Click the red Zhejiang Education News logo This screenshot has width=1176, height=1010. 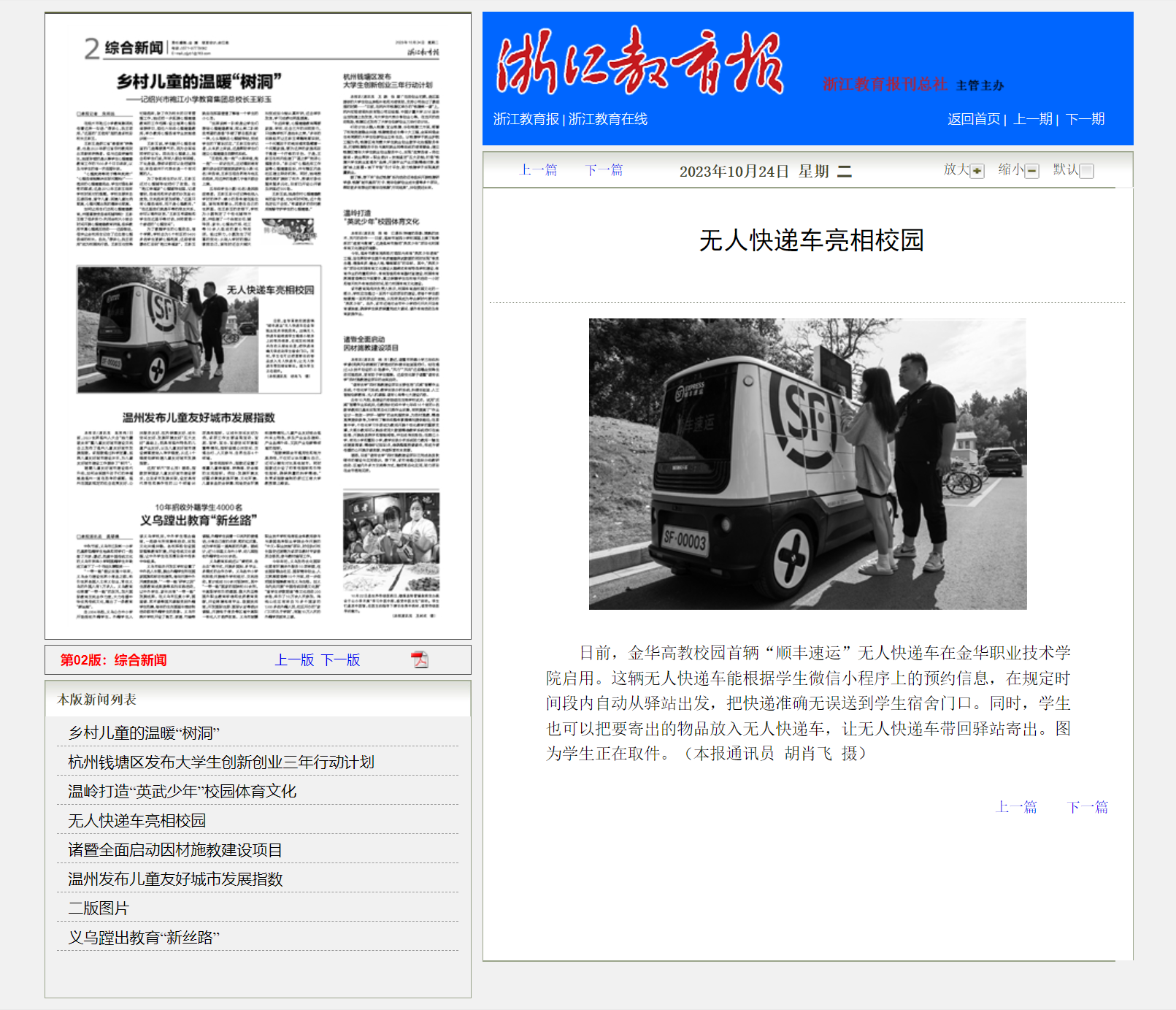pyautogui.click(x=640, y=63)
